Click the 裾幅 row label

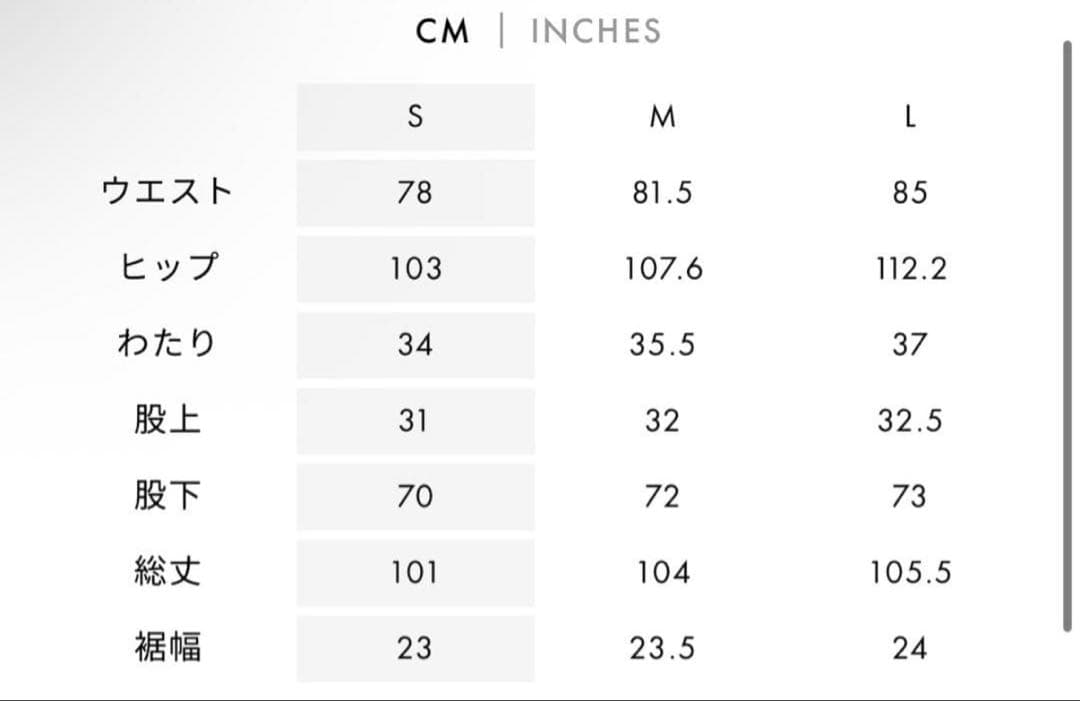[167, 648]
